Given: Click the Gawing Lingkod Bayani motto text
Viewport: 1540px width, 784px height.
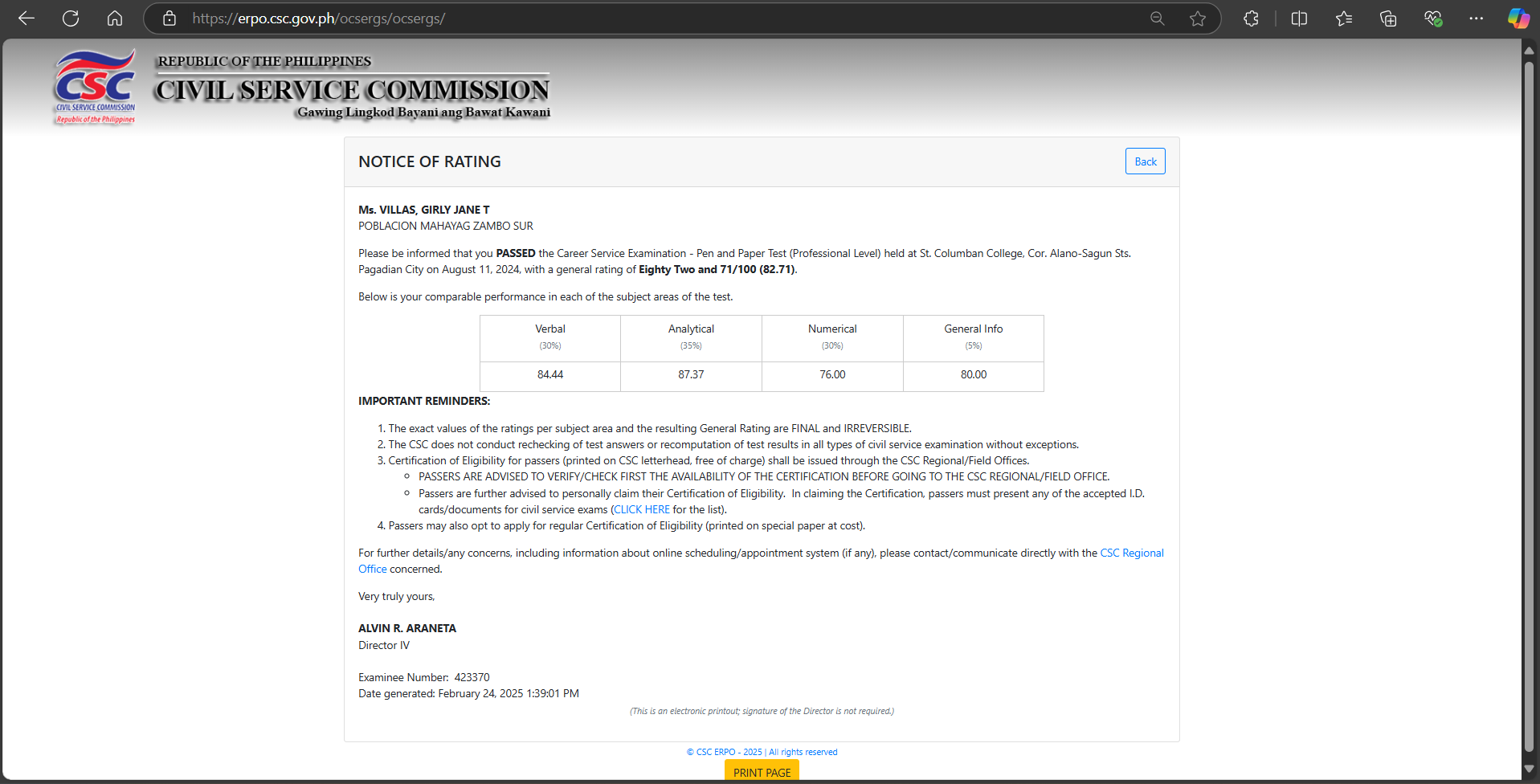Looking at the screenshot, I should (423, 112).
